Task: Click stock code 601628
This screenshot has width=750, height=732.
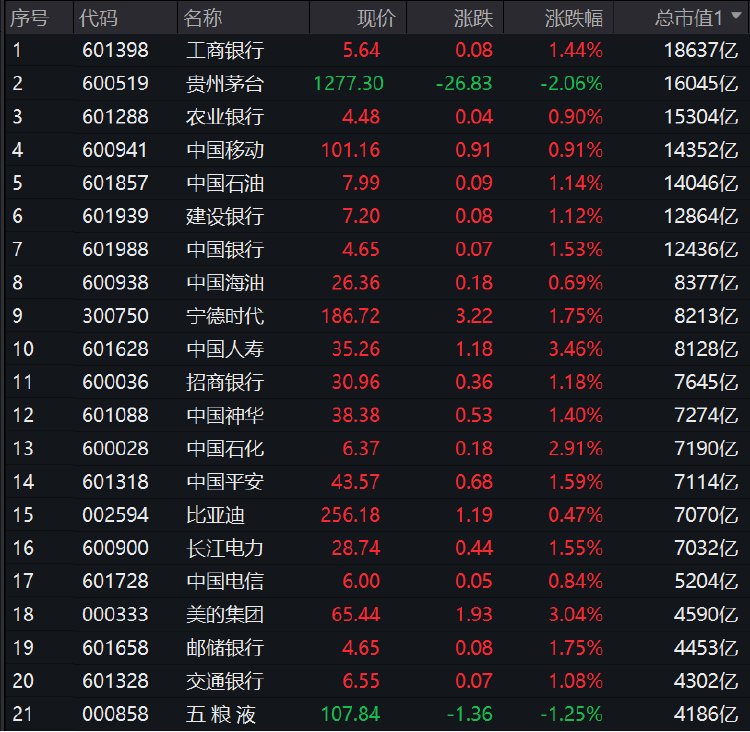Action: [115, 349]
